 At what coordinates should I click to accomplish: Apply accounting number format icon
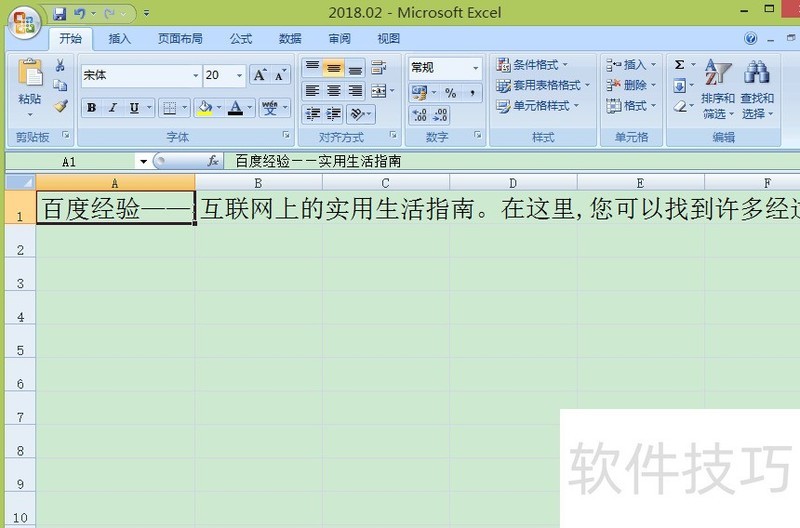click(420, 93)
